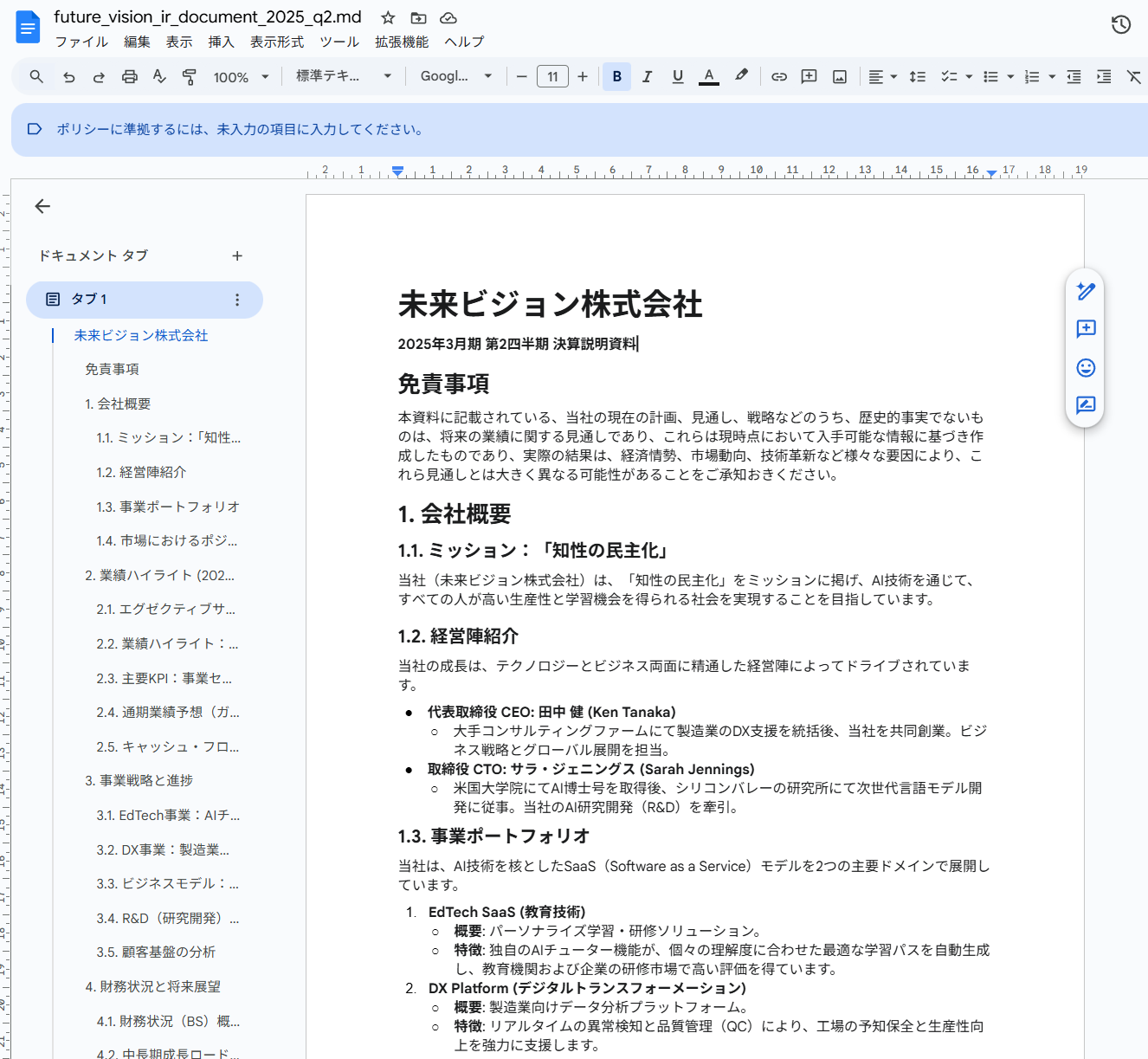1148x1059 pixels.
Task: Jump to 免責事項 in the outline
Action: click(112, 369)
